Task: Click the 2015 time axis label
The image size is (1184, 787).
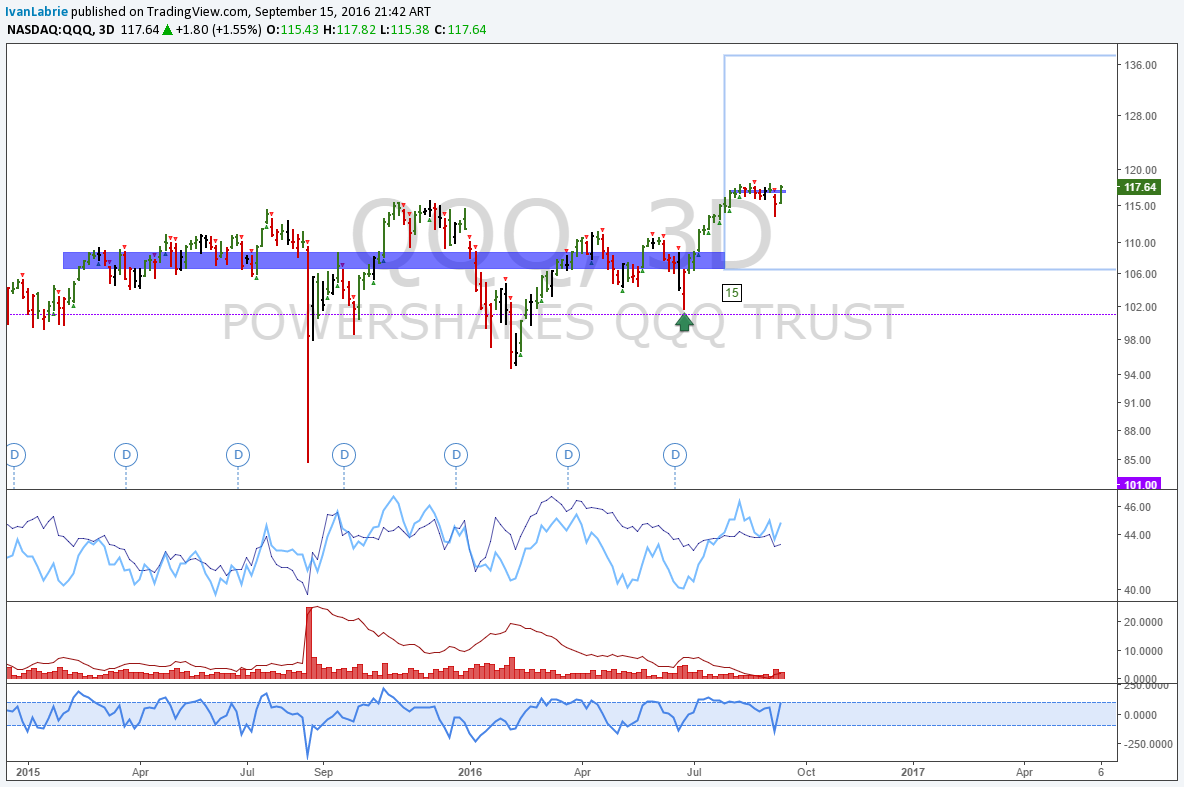Action: point(28,772)
